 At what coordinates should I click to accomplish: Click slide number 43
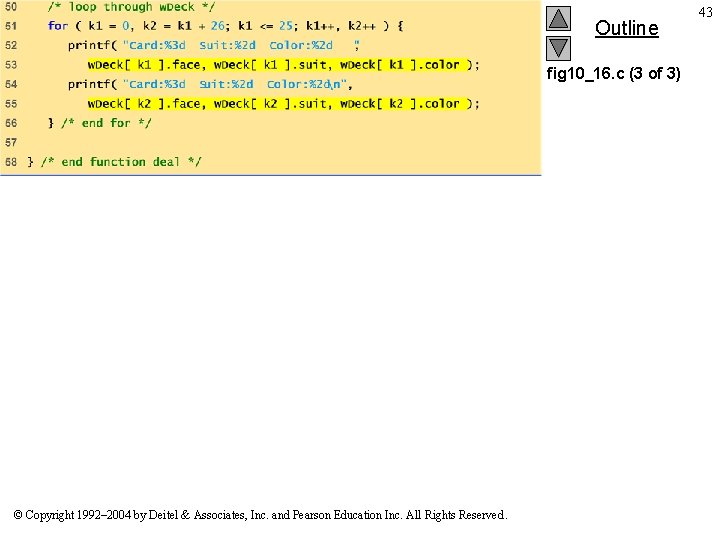705,12
